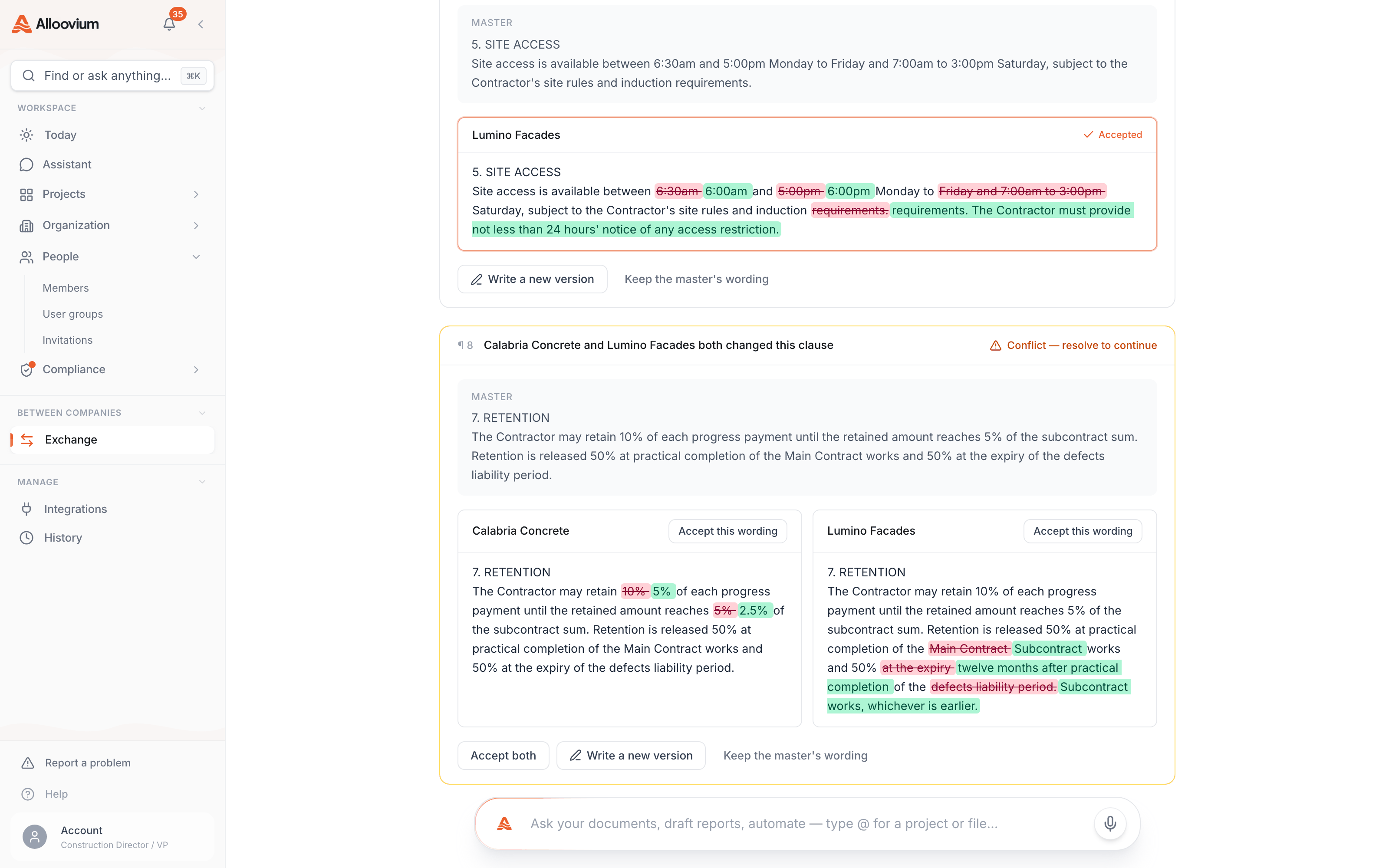Click the ⌘K shortcut badge
This screenshot has height=868, width=1389.
point(194,76)
